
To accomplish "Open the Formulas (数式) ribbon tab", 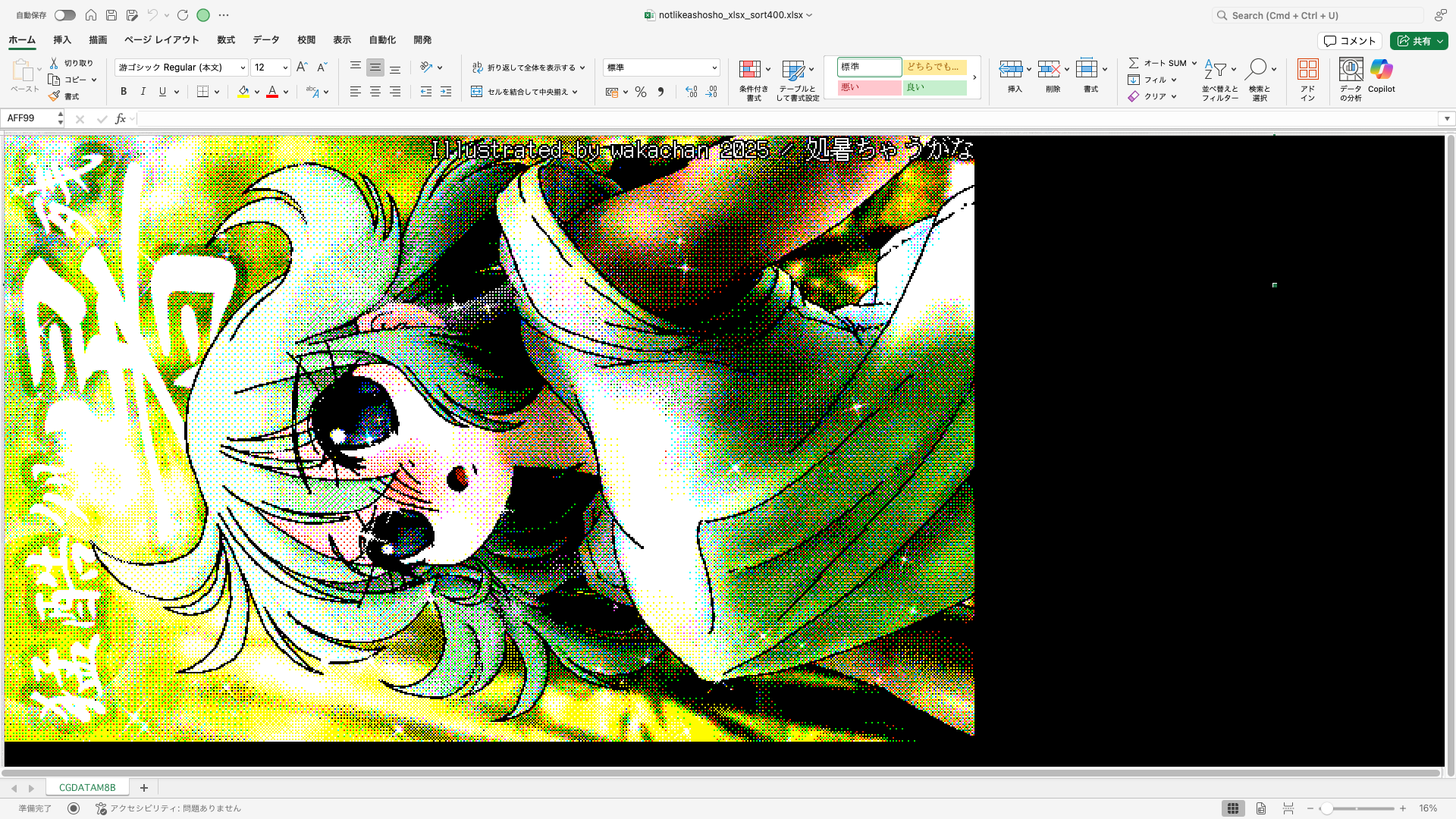I will (226, 39).
